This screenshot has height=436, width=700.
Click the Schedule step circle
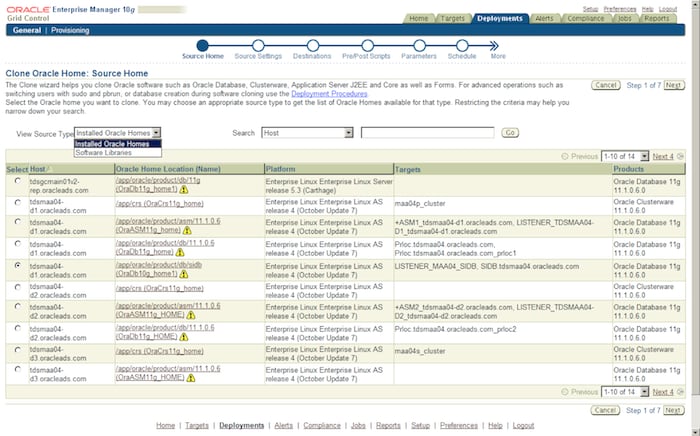click(x=462, y=46)
